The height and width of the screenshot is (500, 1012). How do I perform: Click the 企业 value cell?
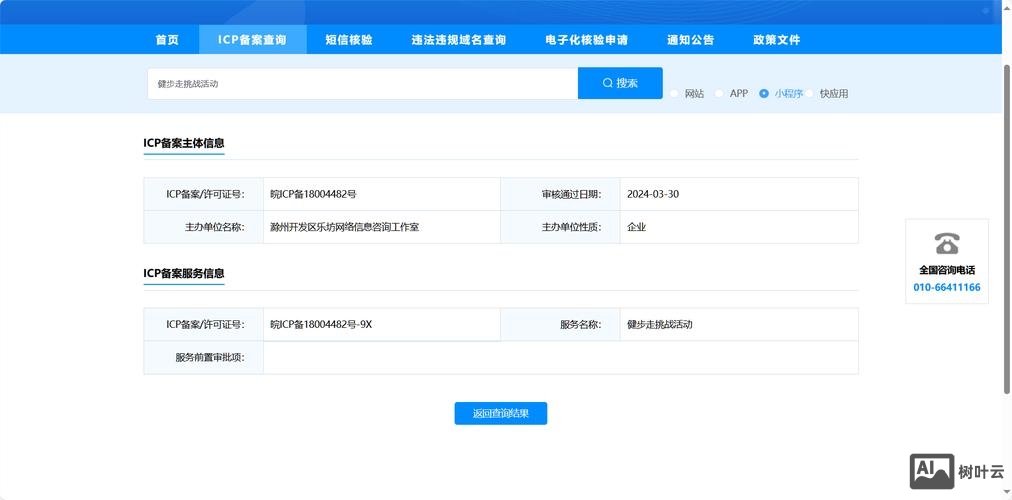click(x=739, y=227)
